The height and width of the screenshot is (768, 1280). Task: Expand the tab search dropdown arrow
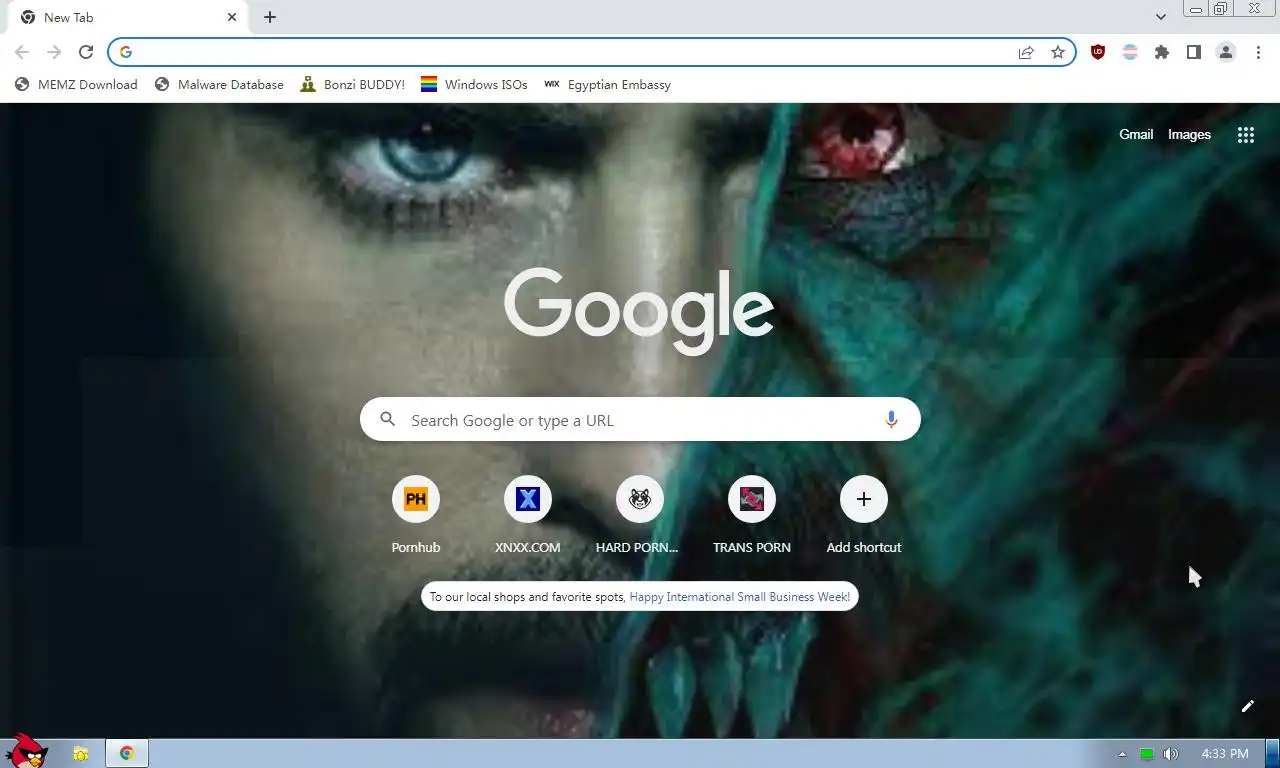[1160, 17]
